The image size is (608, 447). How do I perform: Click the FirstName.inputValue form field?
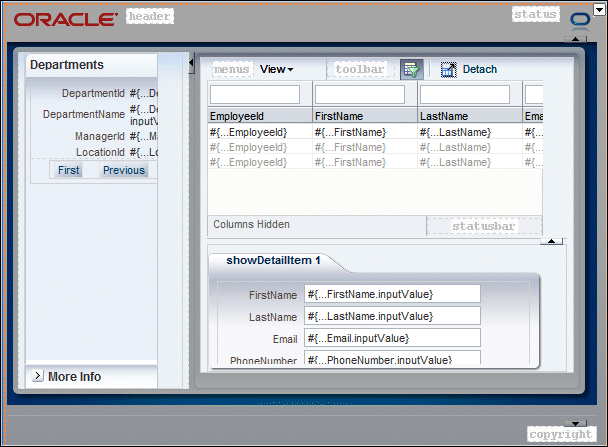click(x=392, y=294)
